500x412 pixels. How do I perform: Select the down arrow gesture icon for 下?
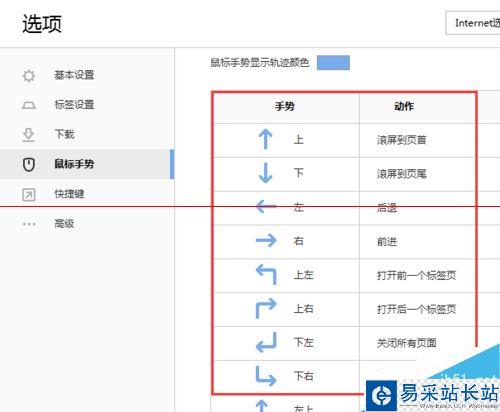click(x=266, y=173)
